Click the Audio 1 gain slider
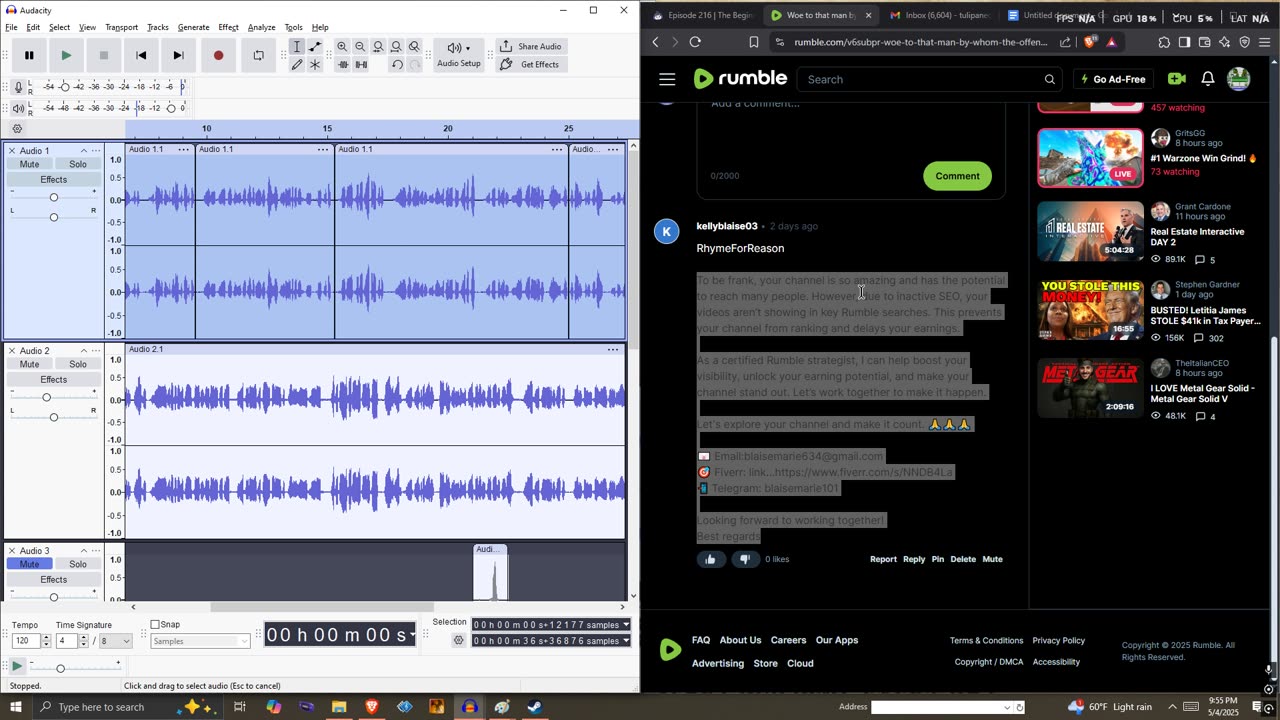The image size is (1280, 720). tap(54, 197)
